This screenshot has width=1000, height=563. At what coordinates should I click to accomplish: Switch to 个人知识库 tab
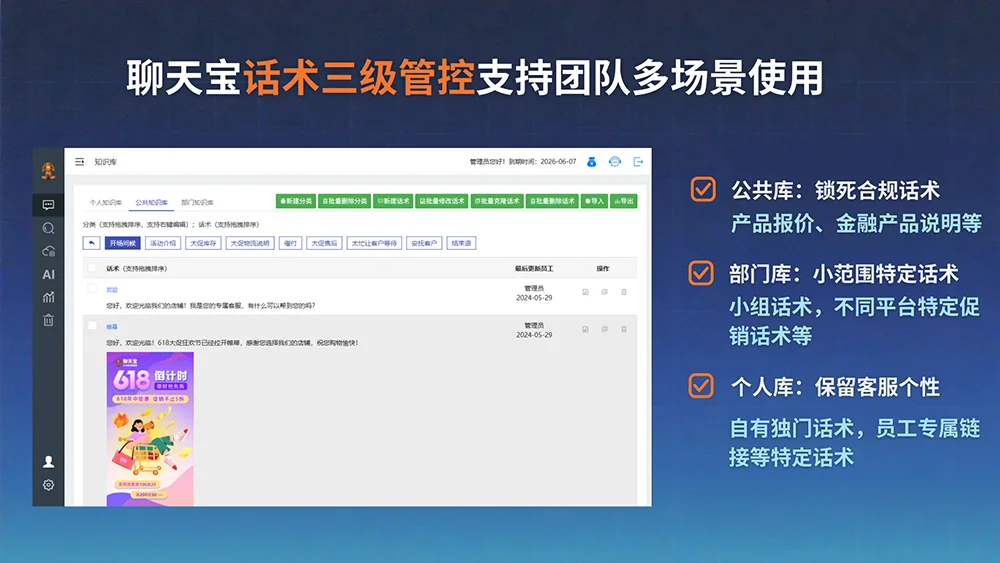pyautogui.click(x=106, y=202)
